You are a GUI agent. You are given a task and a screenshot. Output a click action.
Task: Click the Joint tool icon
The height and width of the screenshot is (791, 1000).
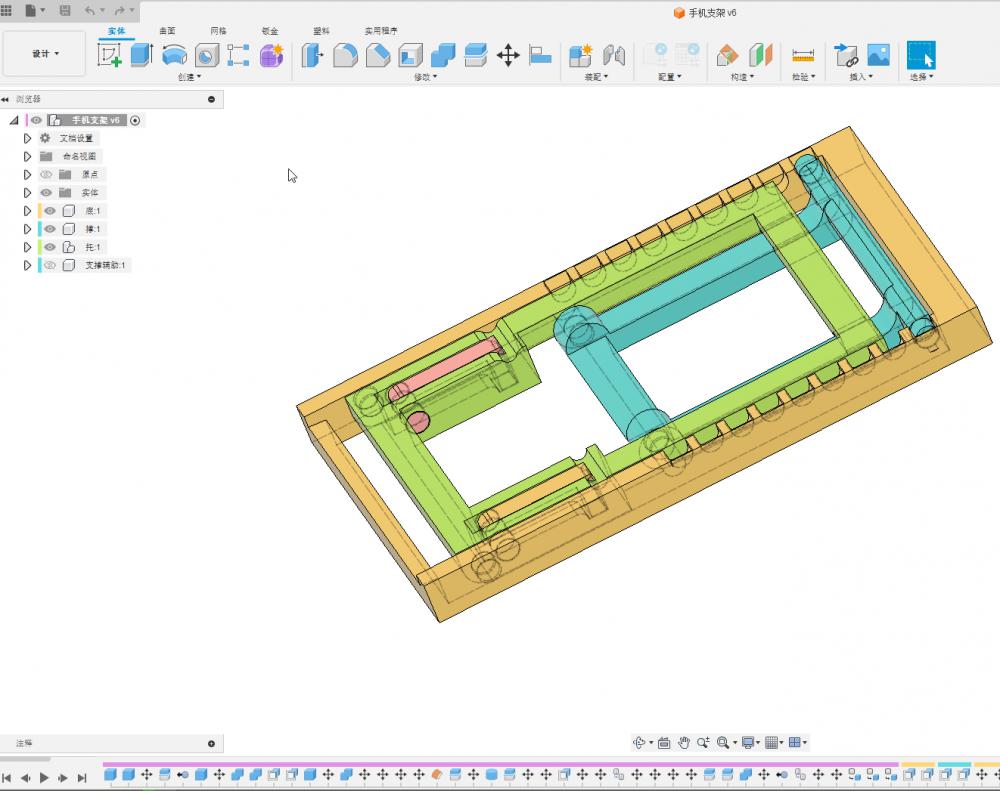coord(614,55)
